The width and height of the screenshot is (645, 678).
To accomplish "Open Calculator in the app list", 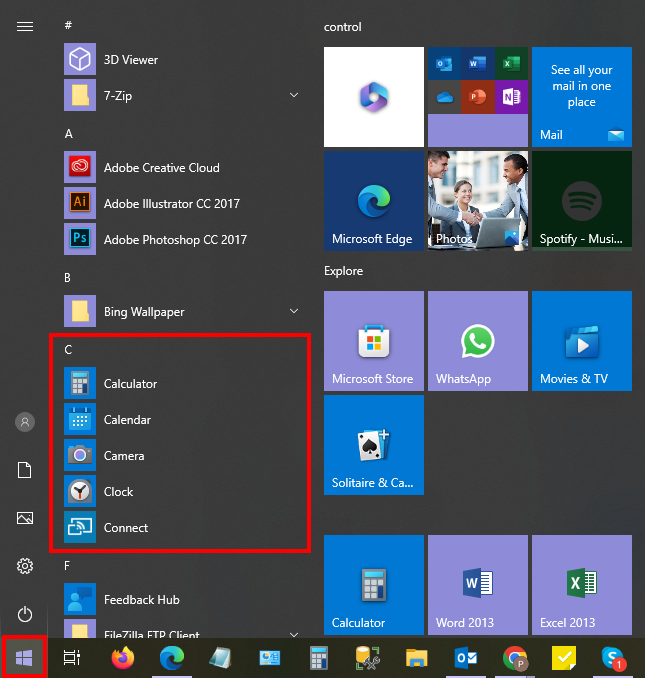I will tap(181, 383).
